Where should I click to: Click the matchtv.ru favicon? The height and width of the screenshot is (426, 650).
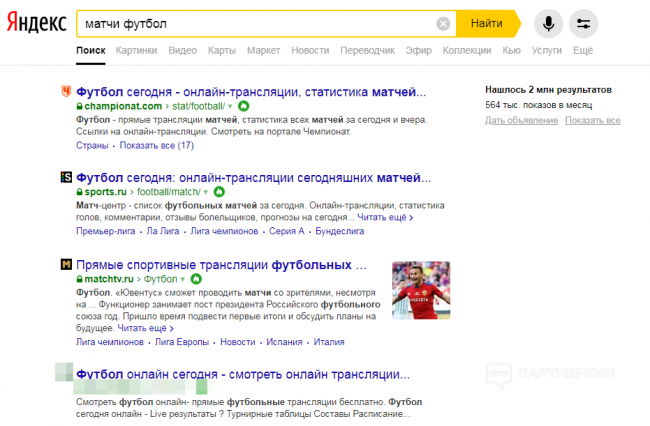pos(66,265)
